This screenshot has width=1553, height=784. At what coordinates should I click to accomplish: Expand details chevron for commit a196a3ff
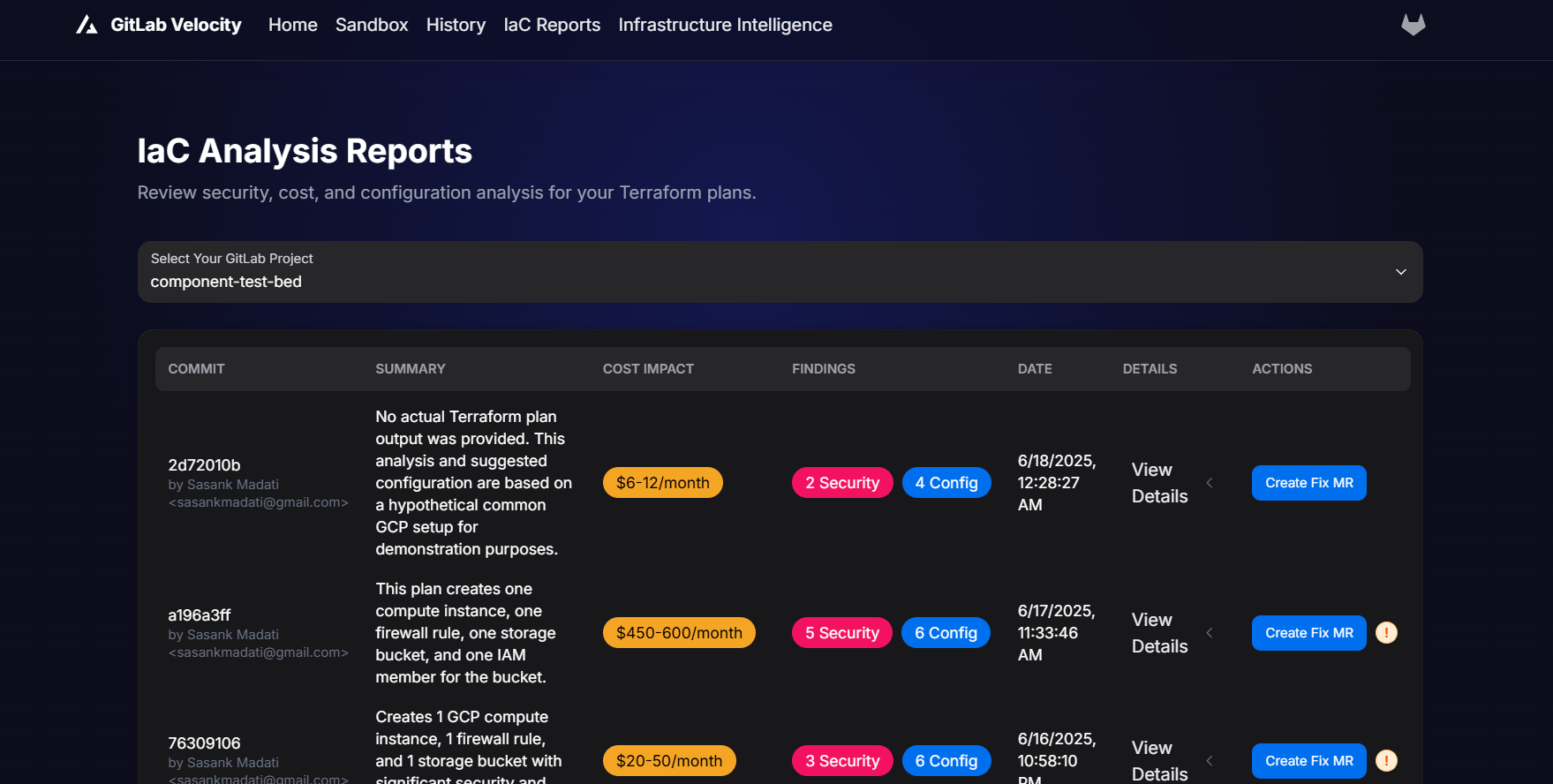1210,633
